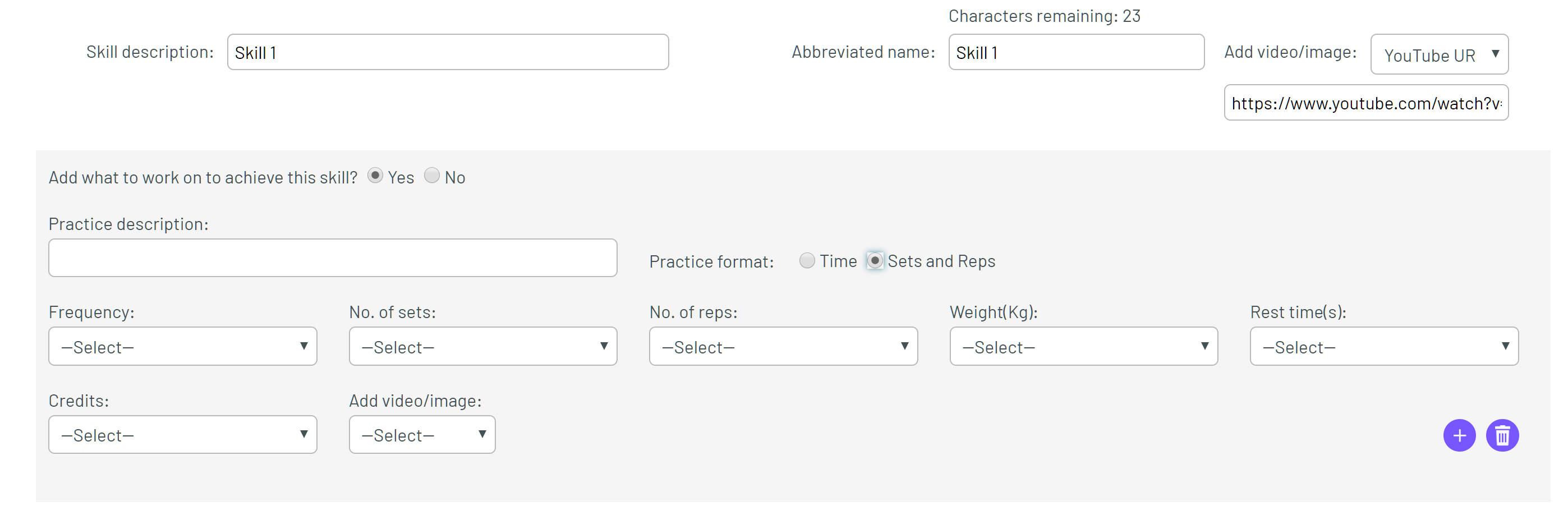Screen dimensions: 1568x515
Task: Choose Sets and Reps practice format
Action: point(875,260)
